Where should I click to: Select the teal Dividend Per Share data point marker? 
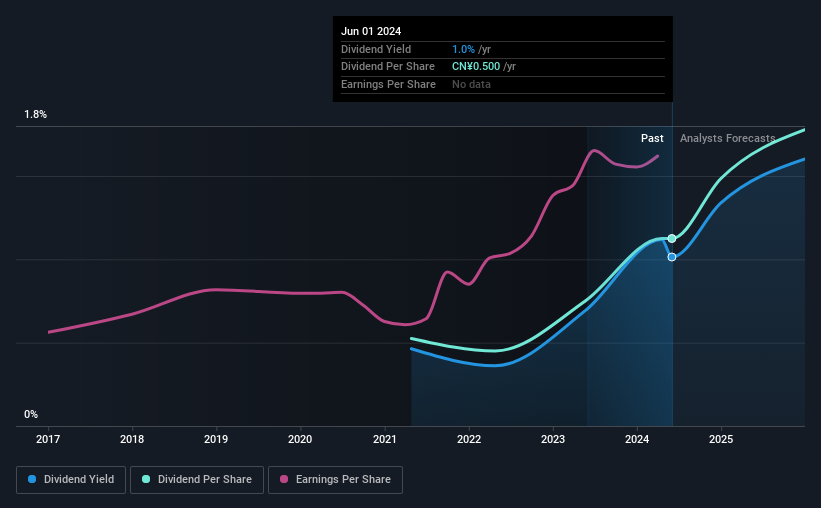[x=672, y=238]
